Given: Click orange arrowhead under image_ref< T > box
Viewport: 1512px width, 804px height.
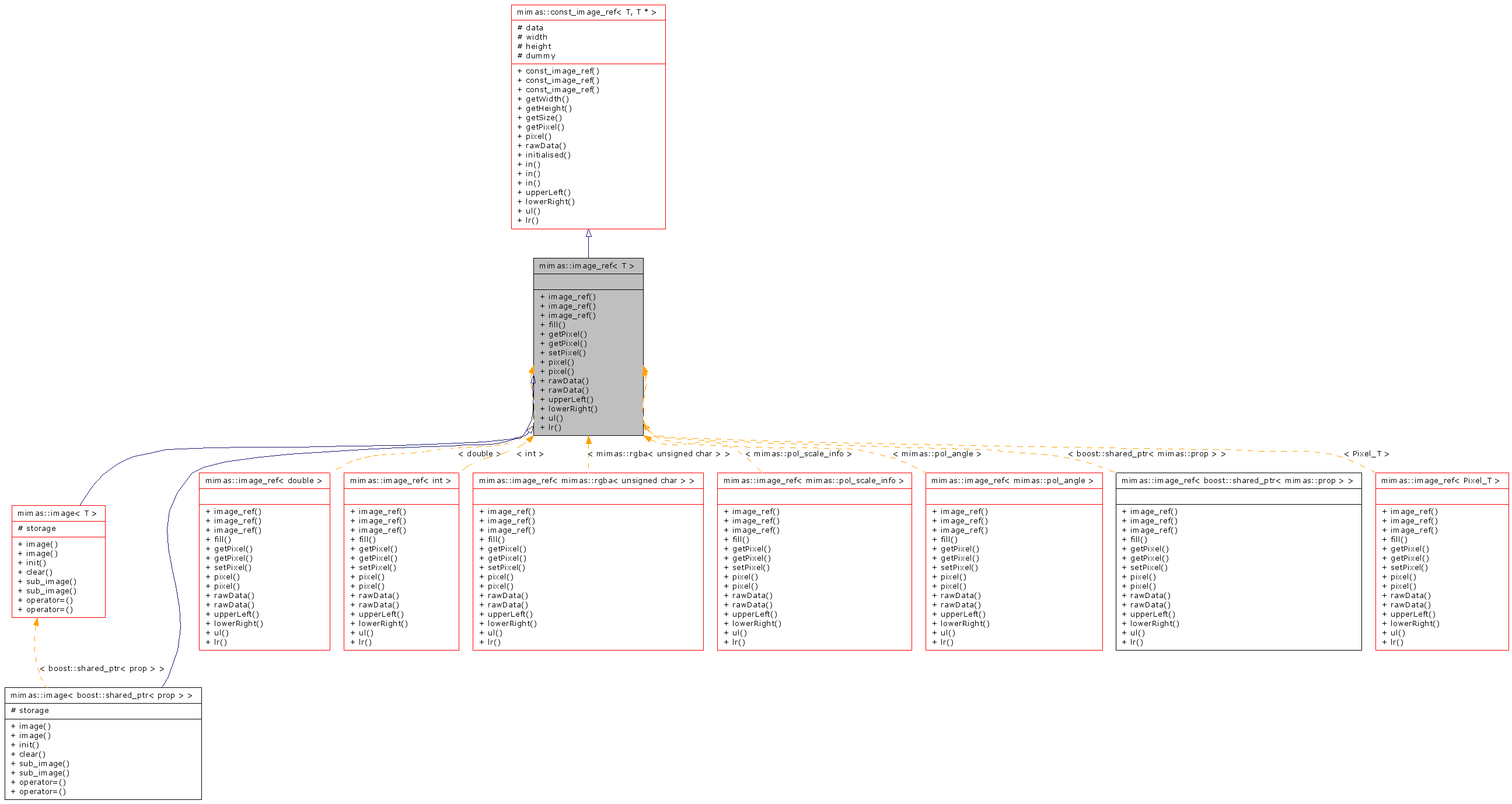Looking at the screenshot, I should click(x=588, y=440).
